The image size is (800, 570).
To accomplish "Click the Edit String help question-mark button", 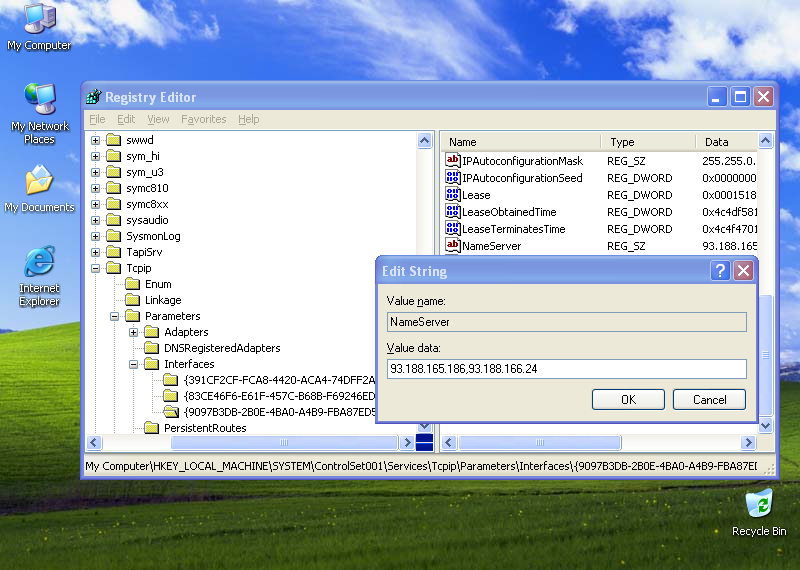I will click(x=720, y=270).
